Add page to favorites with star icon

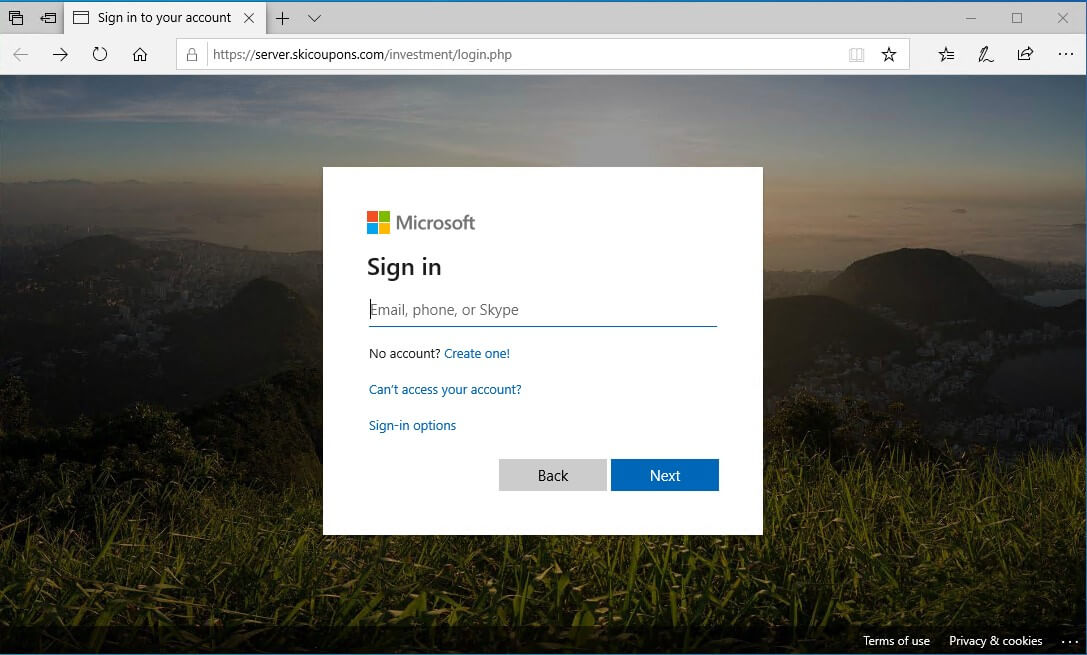pyautogui.click(x=889, y=54)
